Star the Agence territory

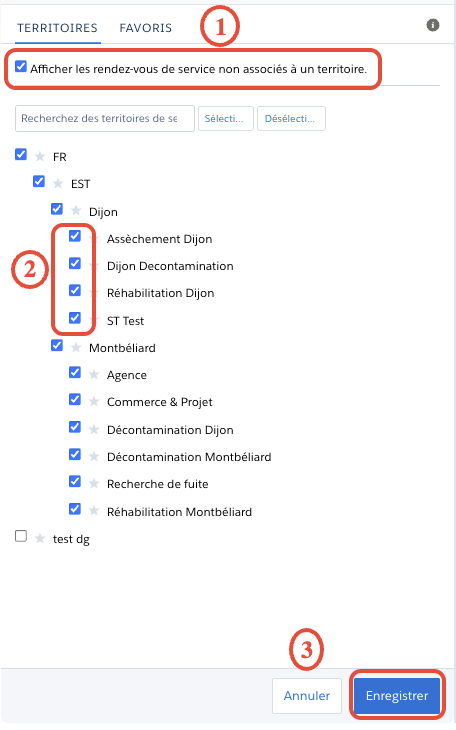pos(94,374)
